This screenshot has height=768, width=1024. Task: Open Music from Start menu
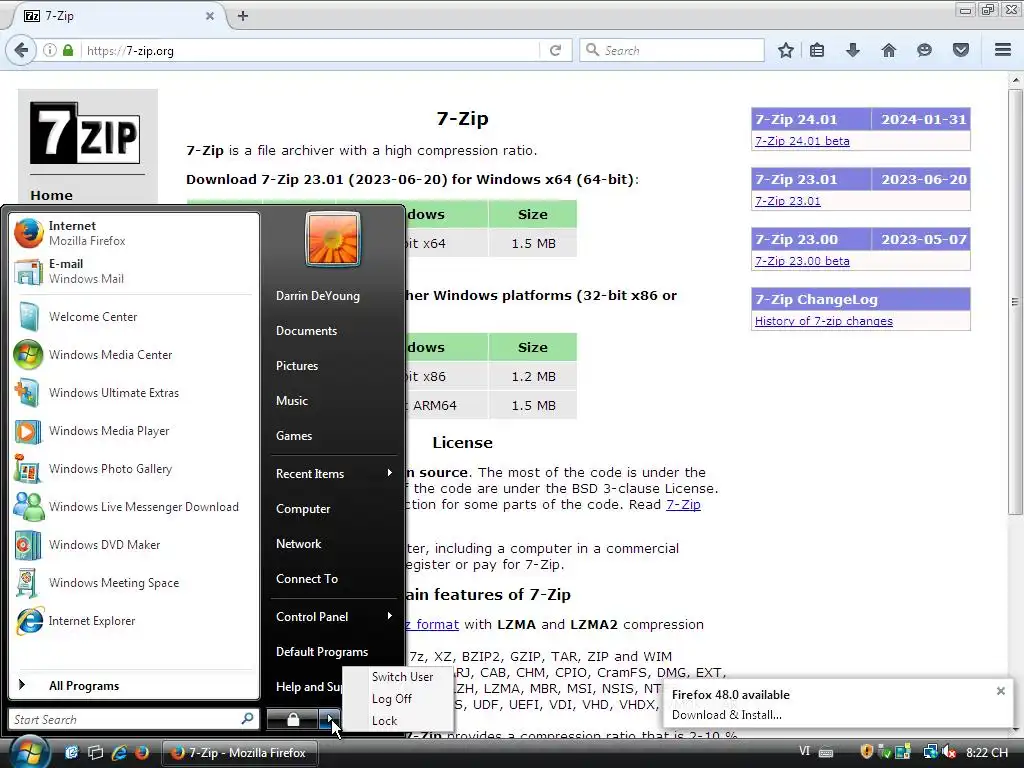334,401
